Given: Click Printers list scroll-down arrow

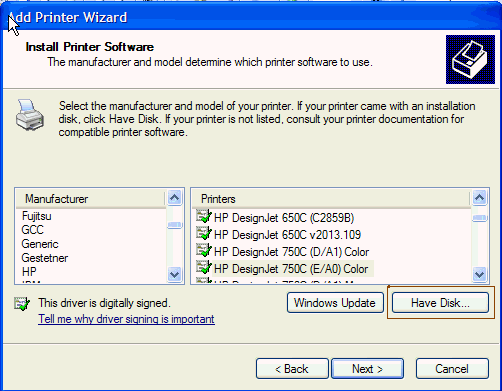Looking at the screenshot, I should [x=480, y=275].
